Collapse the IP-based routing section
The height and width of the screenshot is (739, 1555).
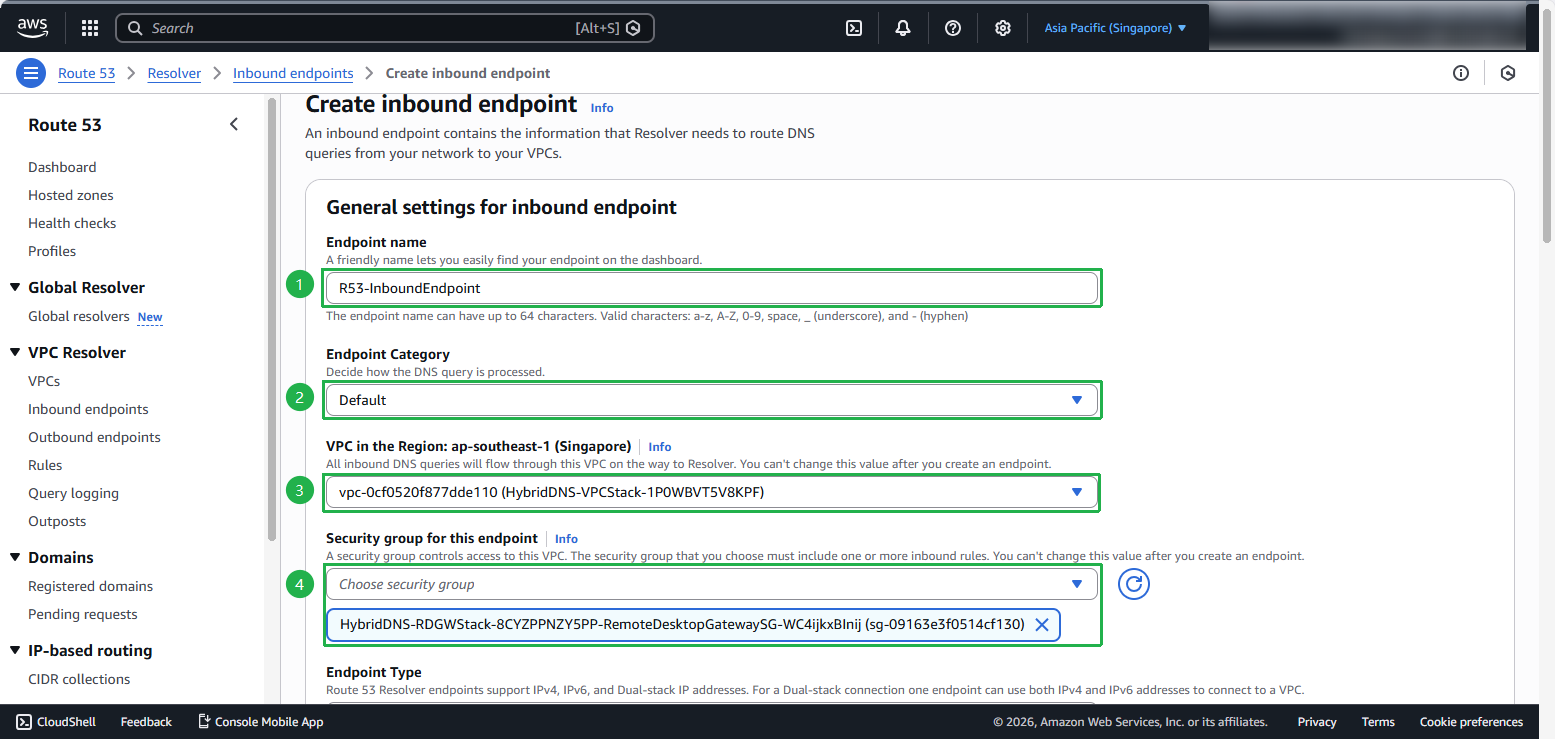coord(15,651)
